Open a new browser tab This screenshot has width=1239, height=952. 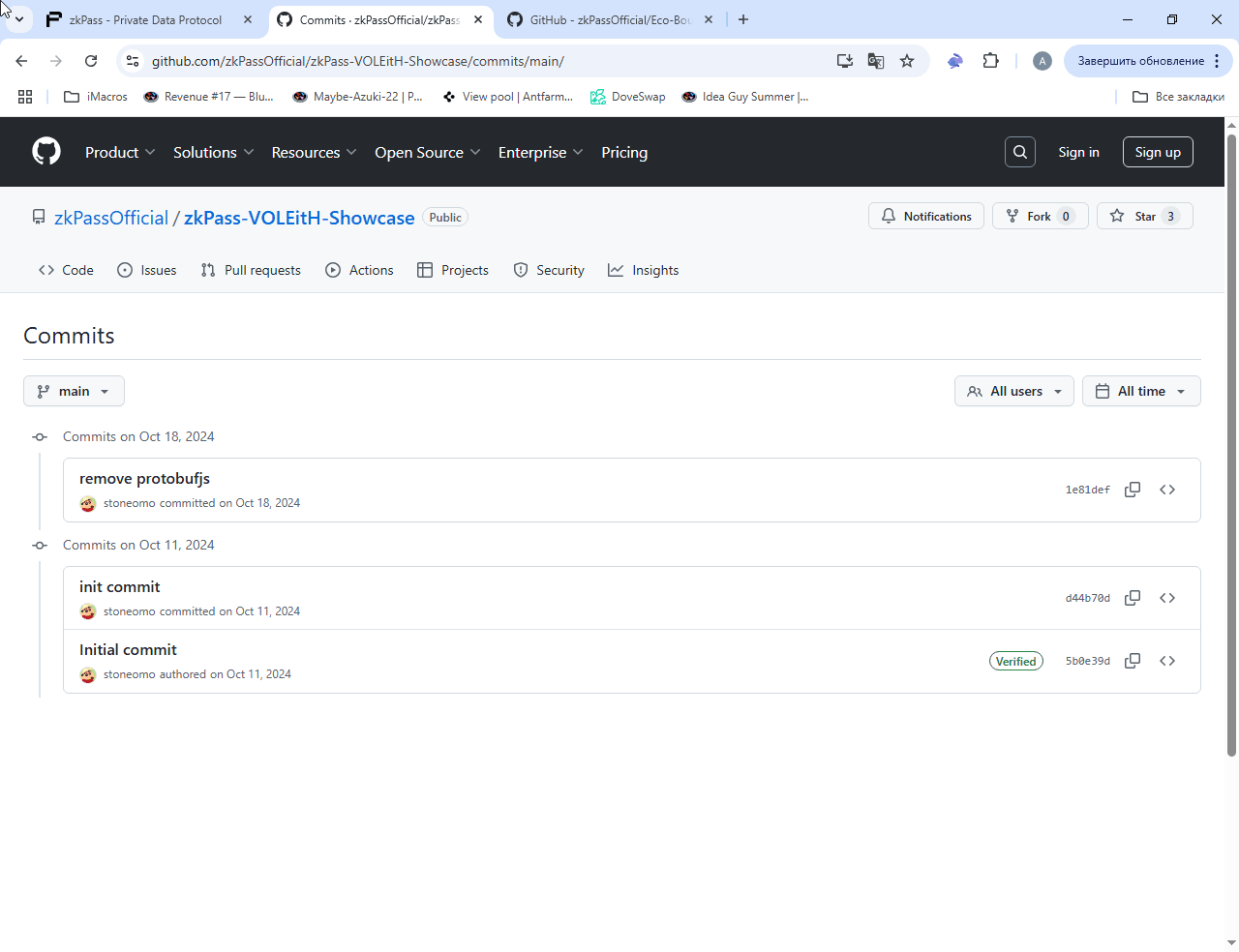743,19
